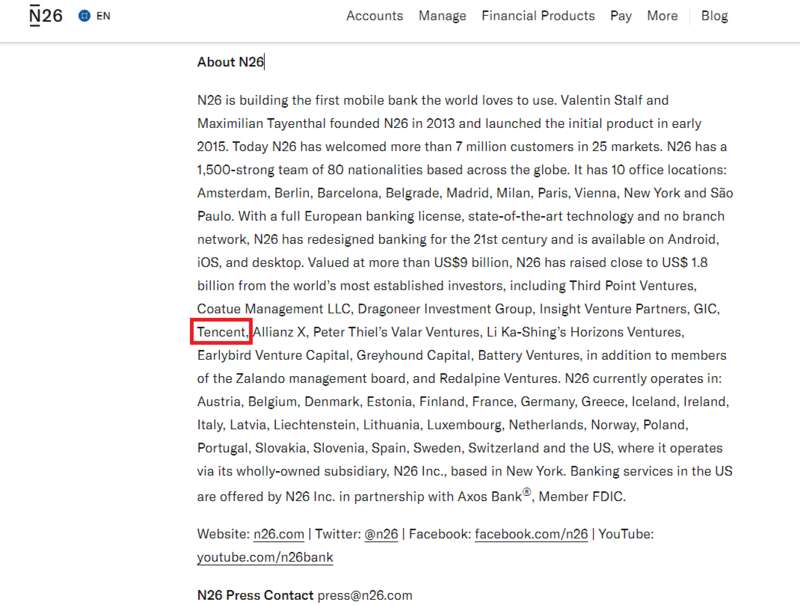
Task: Expand the More menu
Action: [662, 16]
